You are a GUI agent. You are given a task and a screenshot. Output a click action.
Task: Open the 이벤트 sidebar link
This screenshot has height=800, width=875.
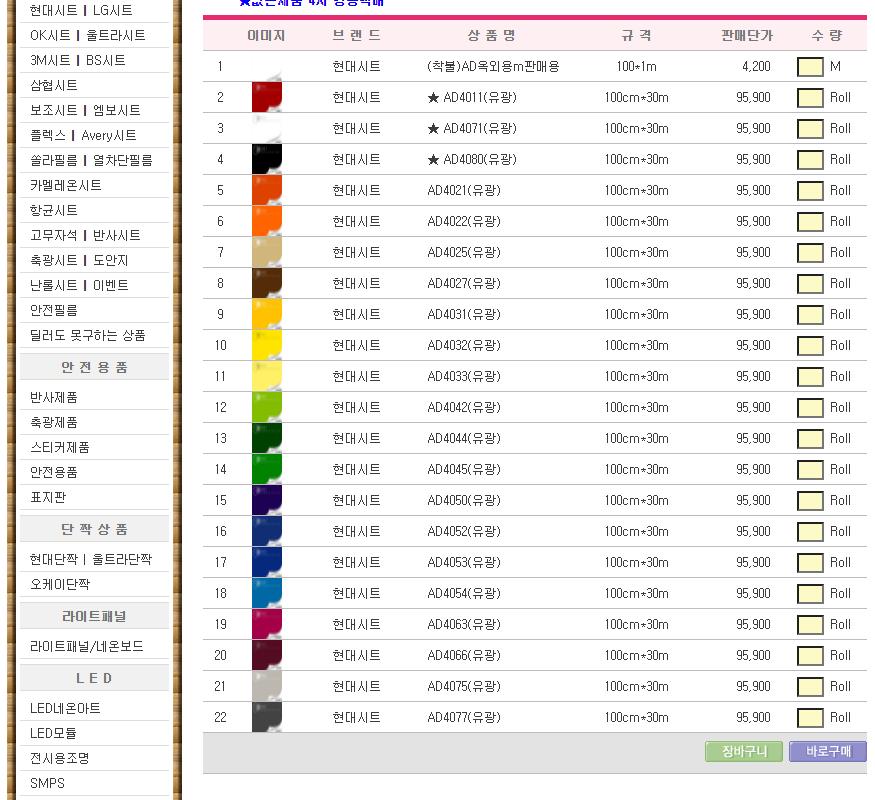point(110,285)
